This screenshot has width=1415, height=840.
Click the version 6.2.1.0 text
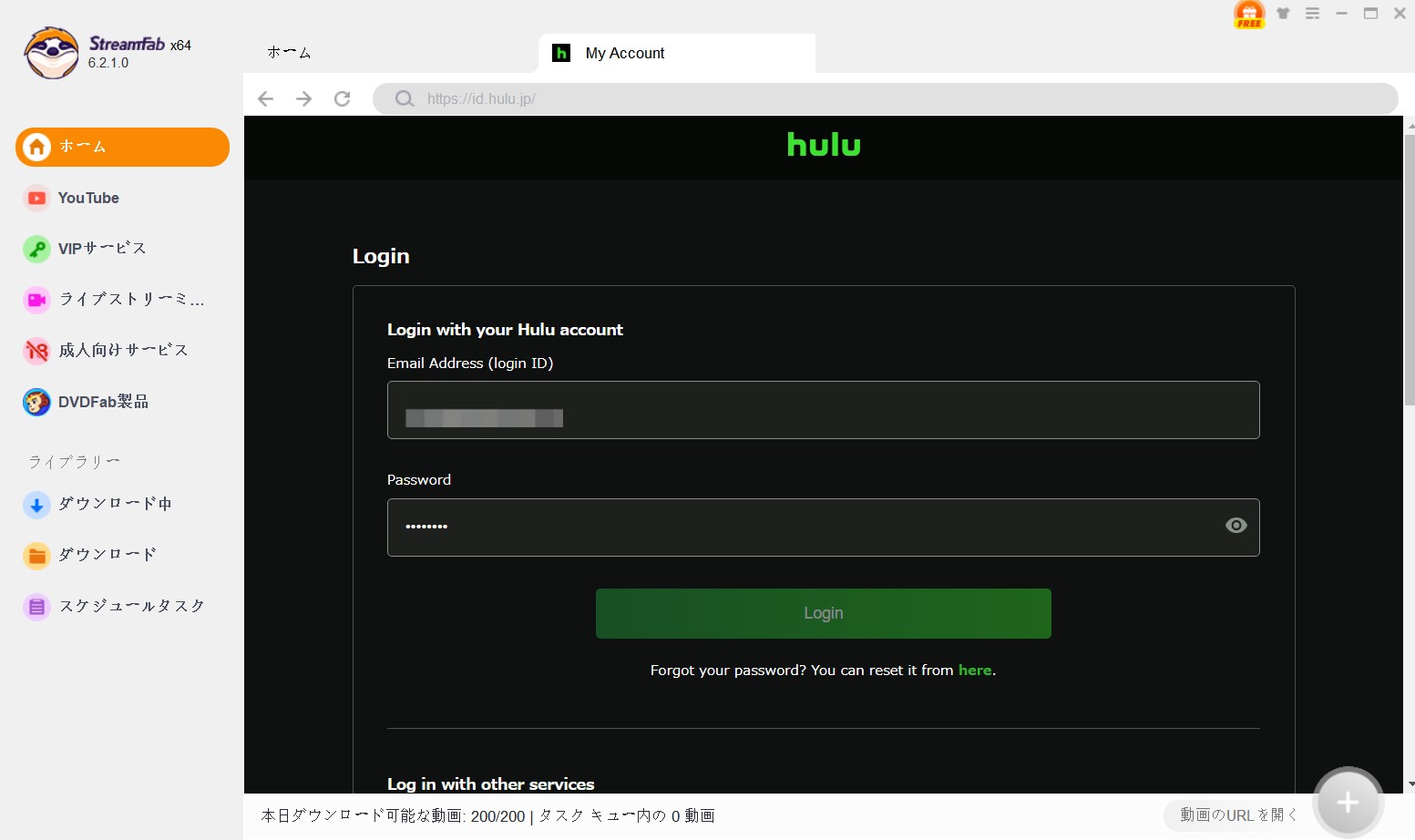point(108,63)
